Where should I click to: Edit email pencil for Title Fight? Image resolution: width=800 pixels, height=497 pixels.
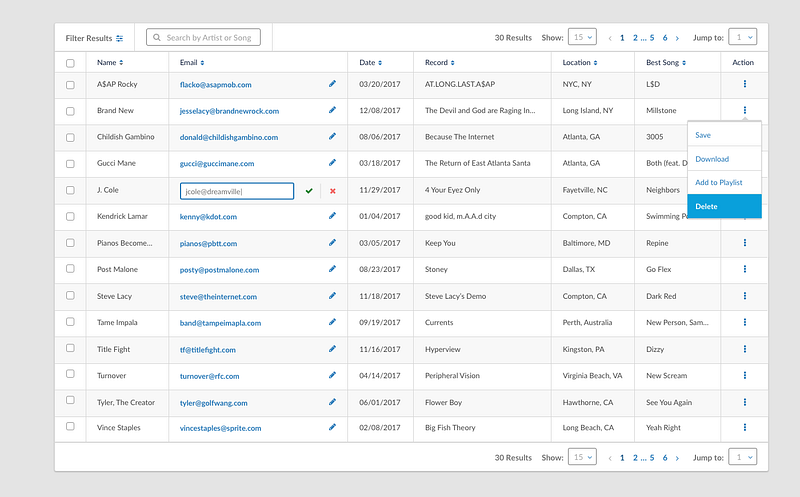tap(332, 349)
